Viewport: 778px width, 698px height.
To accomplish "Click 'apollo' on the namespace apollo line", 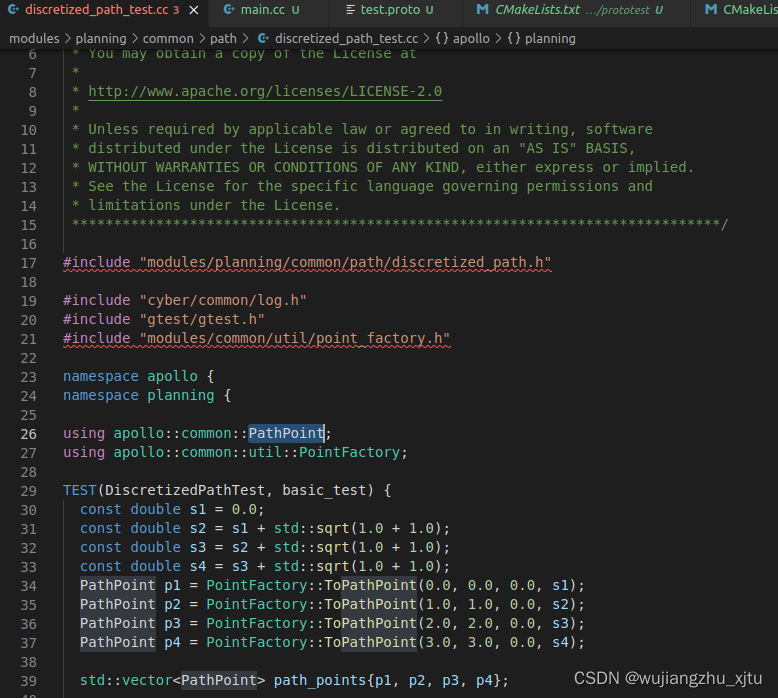I will click(x=172, y=377).
